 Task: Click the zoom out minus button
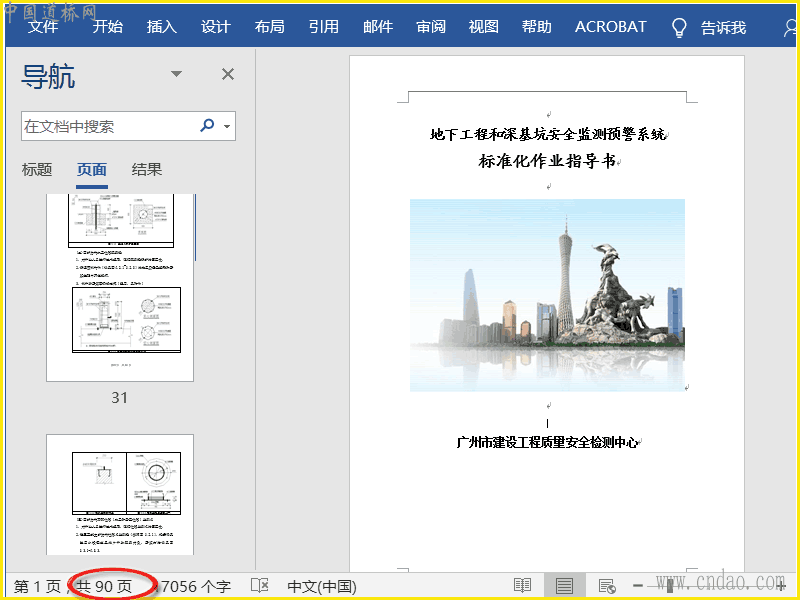tap(638, 585)
